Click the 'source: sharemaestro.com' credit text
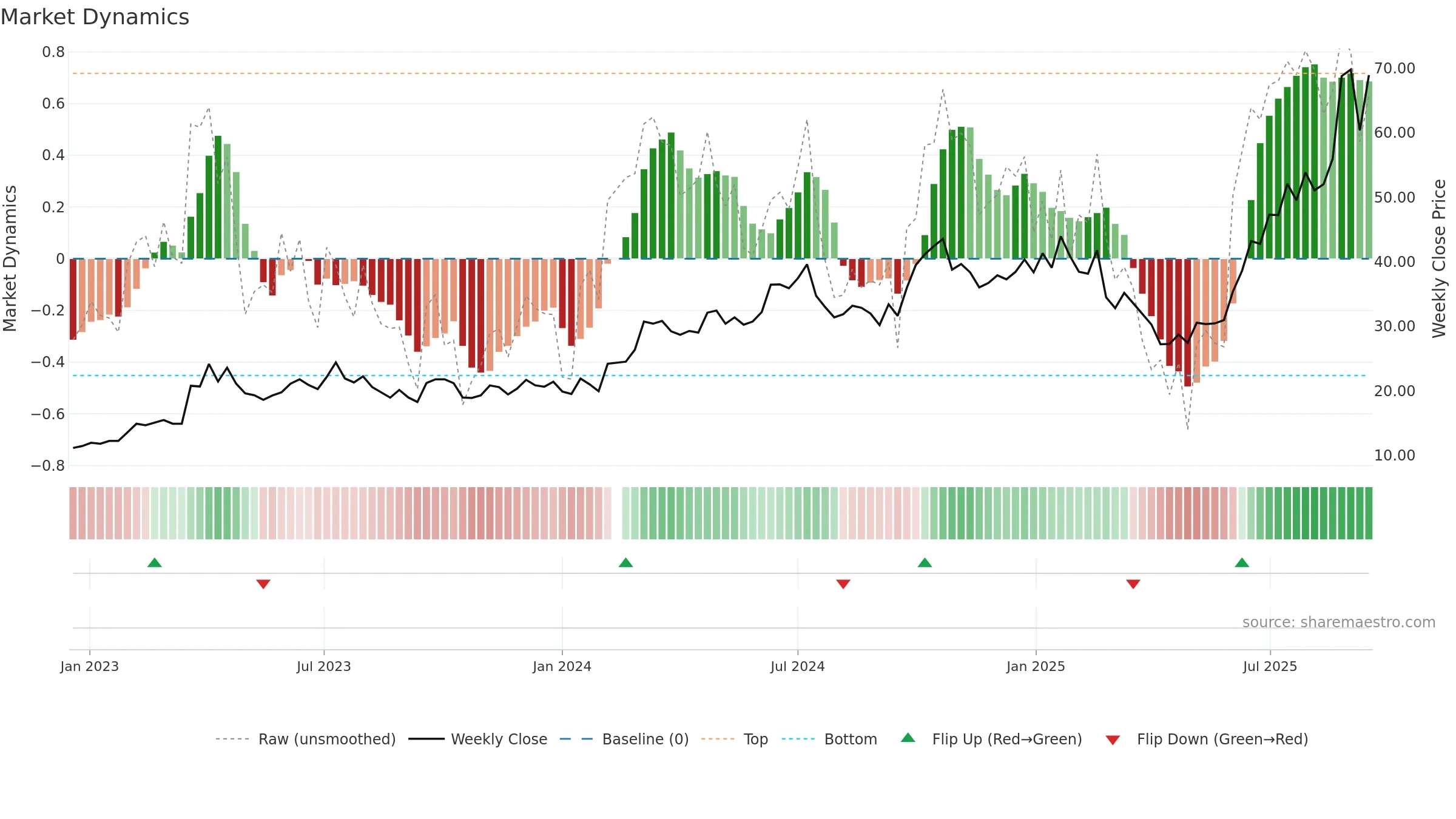The height and width of the screenshot is (819, 1456). [x=1339, y=622]
